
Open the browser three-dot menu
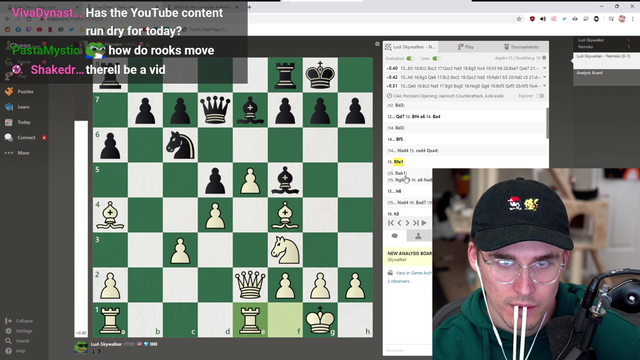tap(633, 19)
